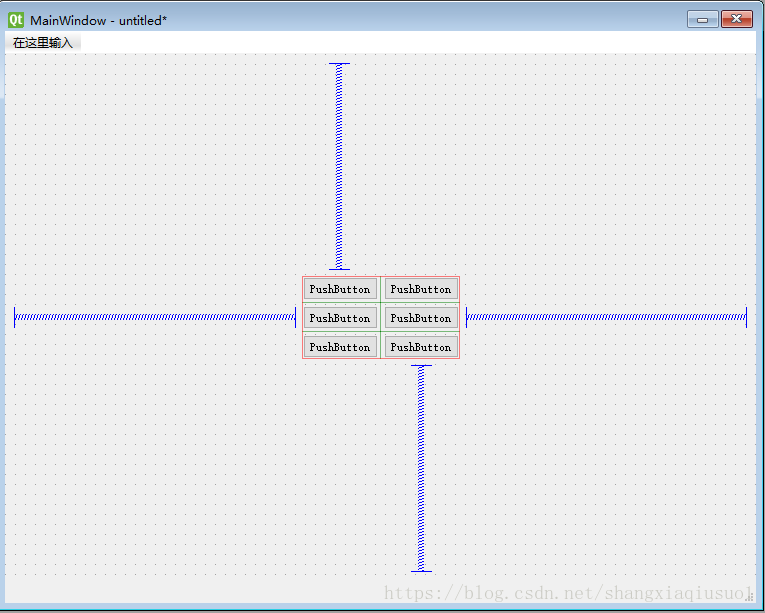
Task: Select the horizontal spacer right of the grid
Action: point(606,317)
